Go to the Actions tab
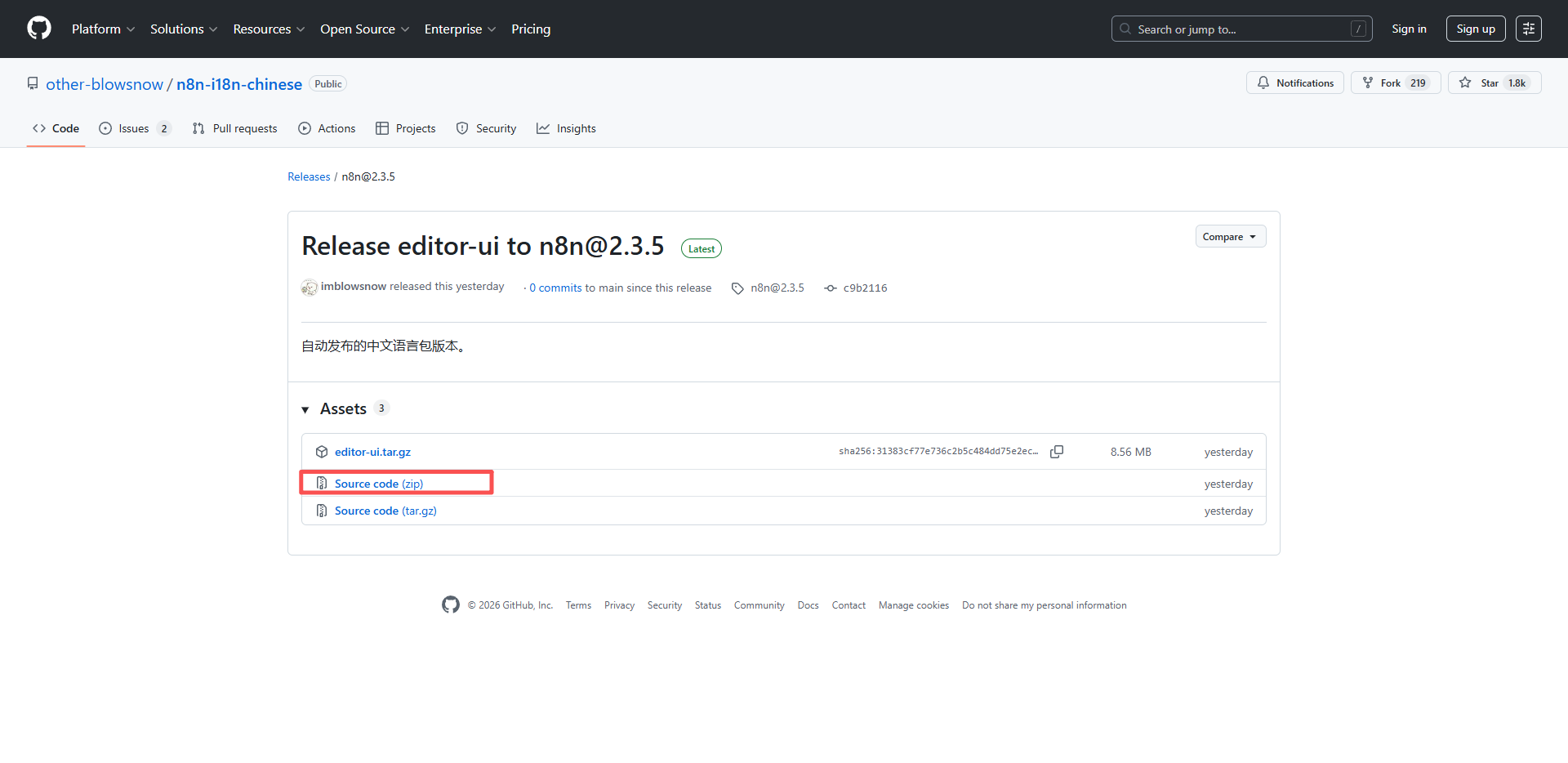 tap(327, 128)
